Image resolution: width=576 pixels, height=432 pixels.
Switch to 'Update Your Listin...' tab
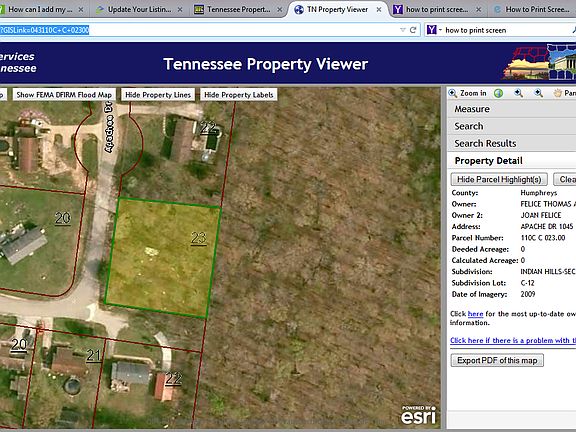click(140, 10)
